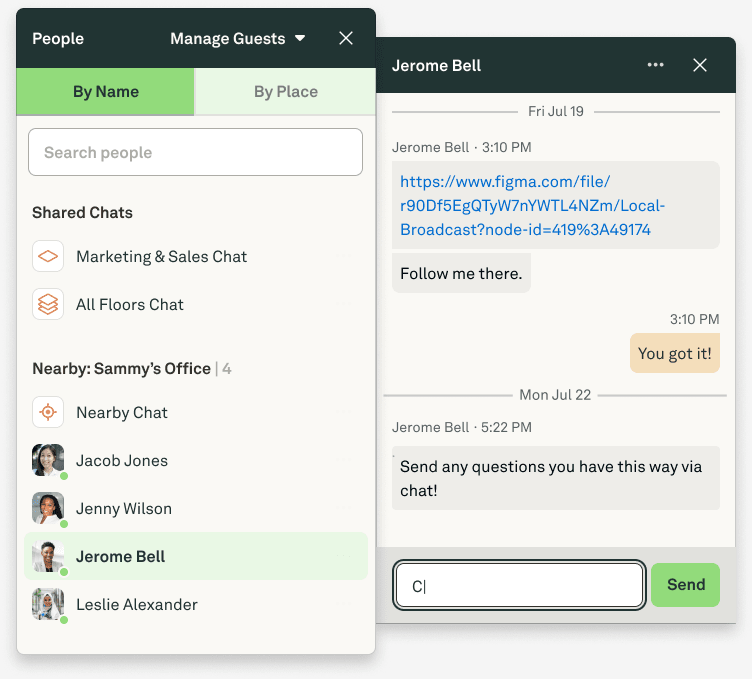Screen dimensions: 752x679
Task: Click the All Floors Chat layers icon
Action: [x=48, y=304]
